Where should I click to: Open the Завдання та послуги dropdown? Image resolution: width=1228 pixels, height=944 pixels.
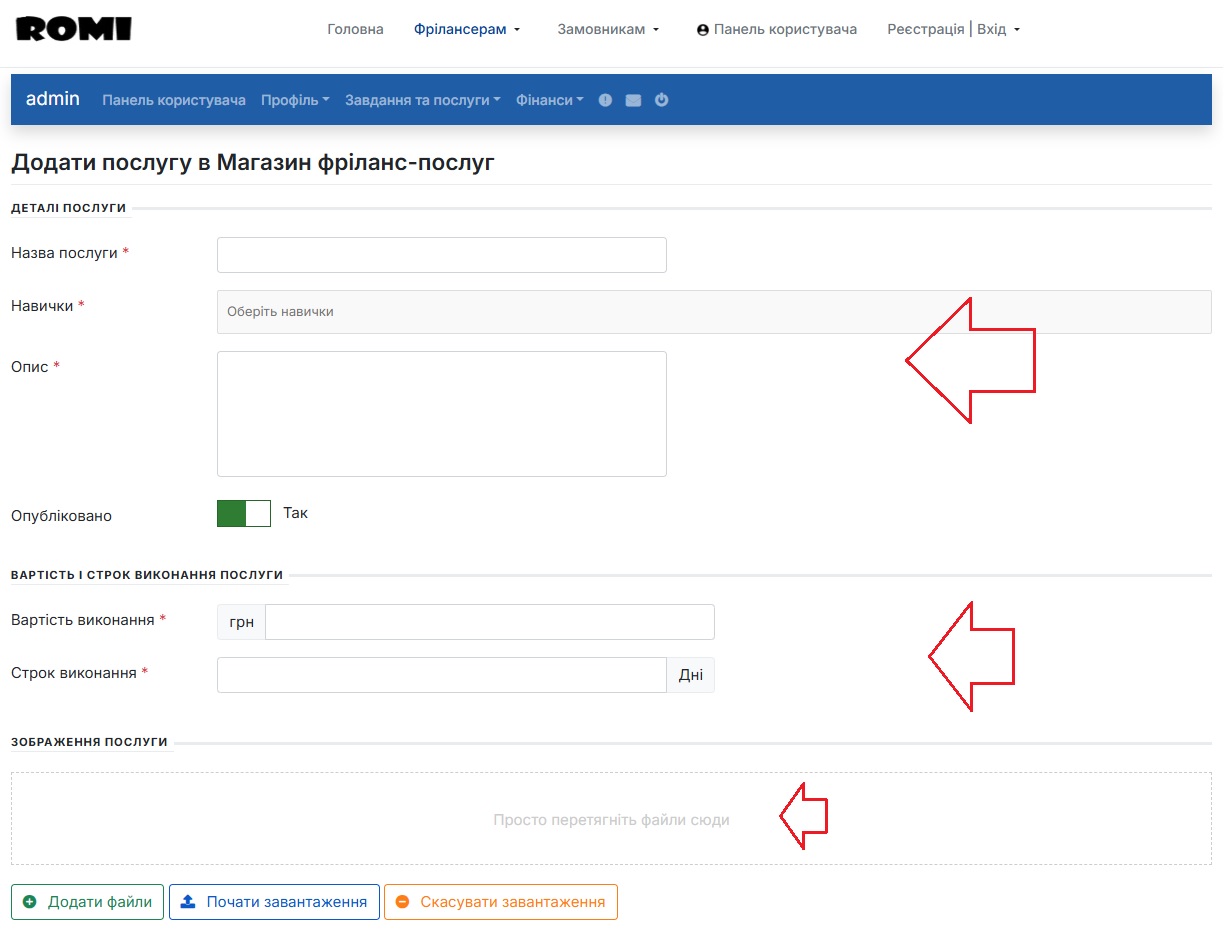pos(422,100)
